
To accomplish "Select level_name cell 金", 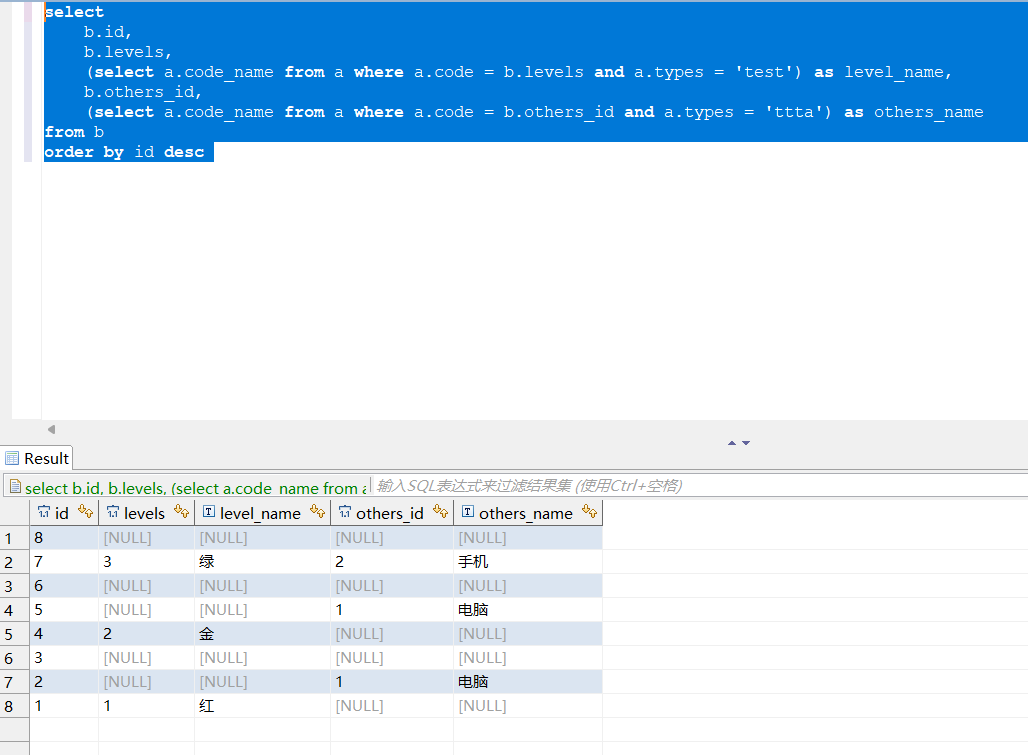I will click(x=262, y=634).
